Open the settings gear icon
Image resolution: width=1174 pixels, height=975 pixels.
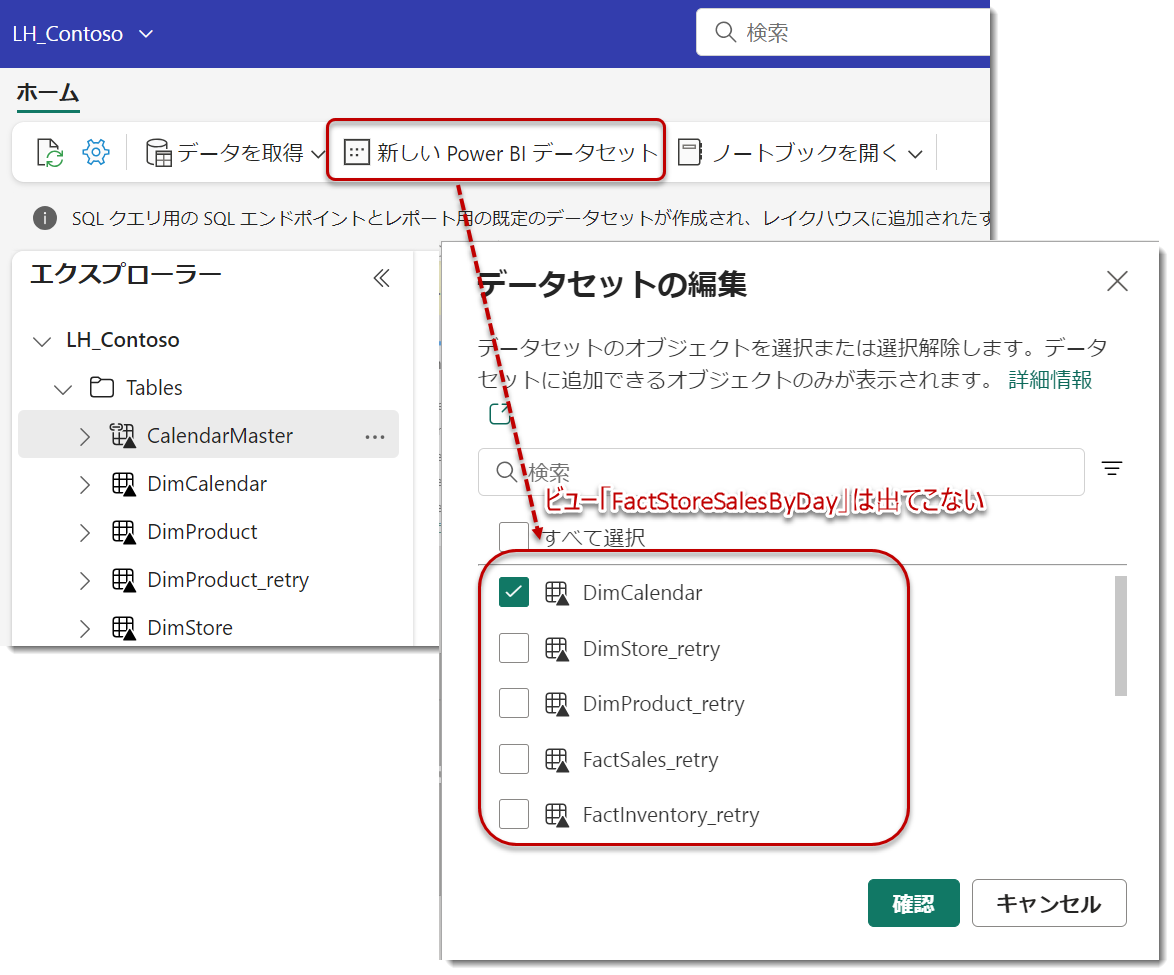[96, 152]
